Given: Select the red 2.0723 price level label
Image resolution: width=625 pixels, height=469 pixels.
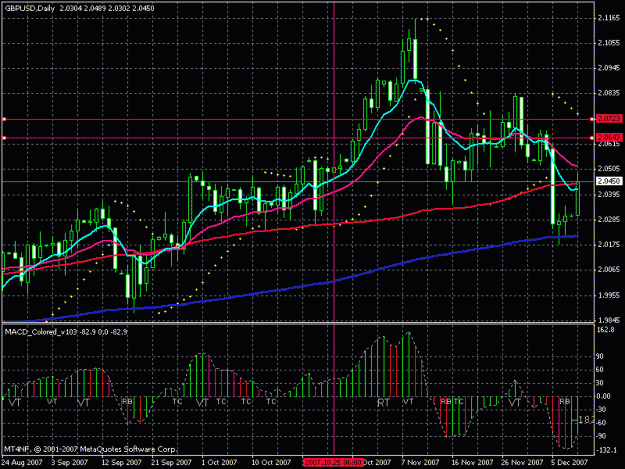Looking at the screenshot, I should [x=609, y=119].
